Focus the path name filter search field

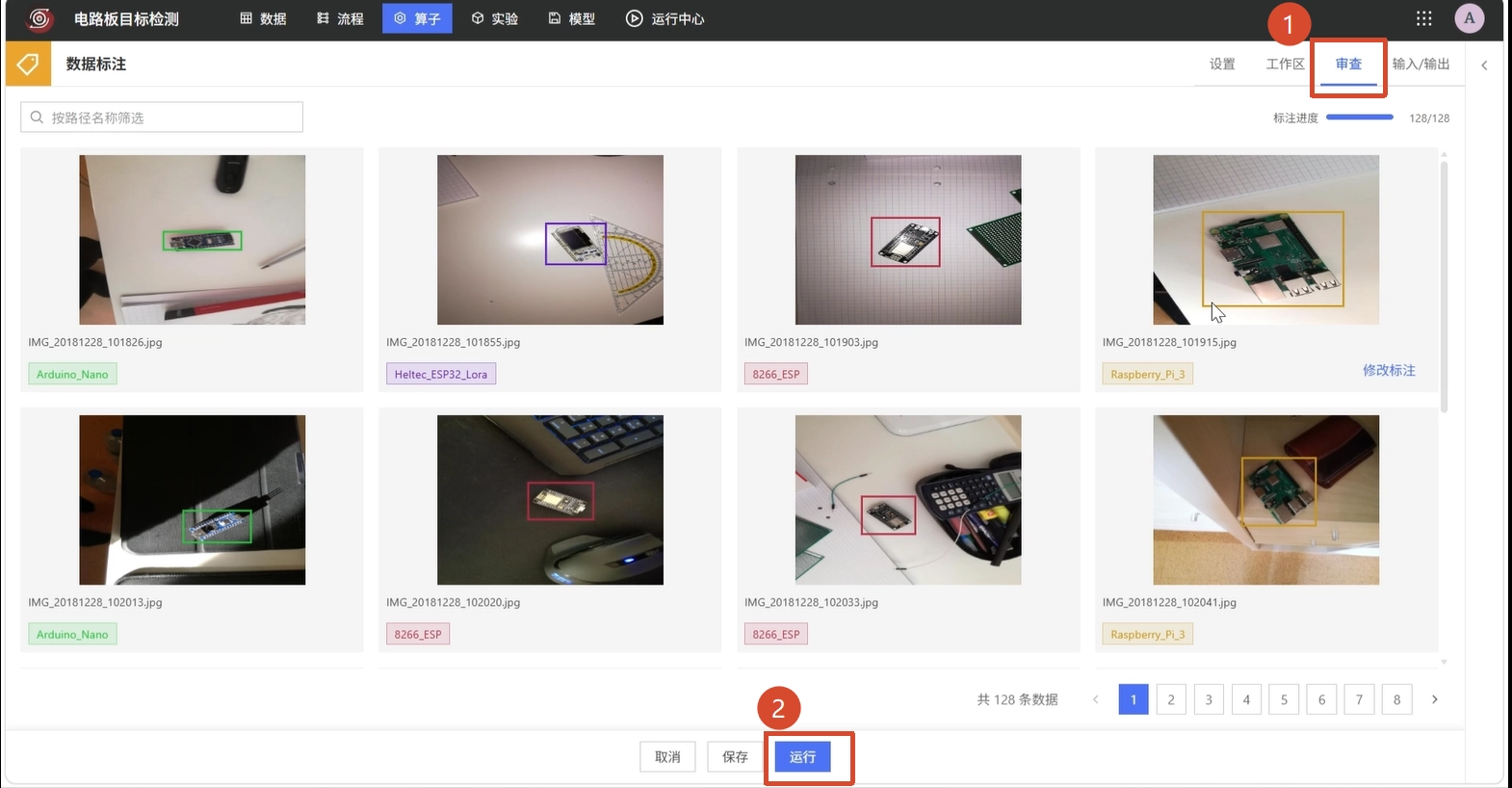(x=162, y=118)
